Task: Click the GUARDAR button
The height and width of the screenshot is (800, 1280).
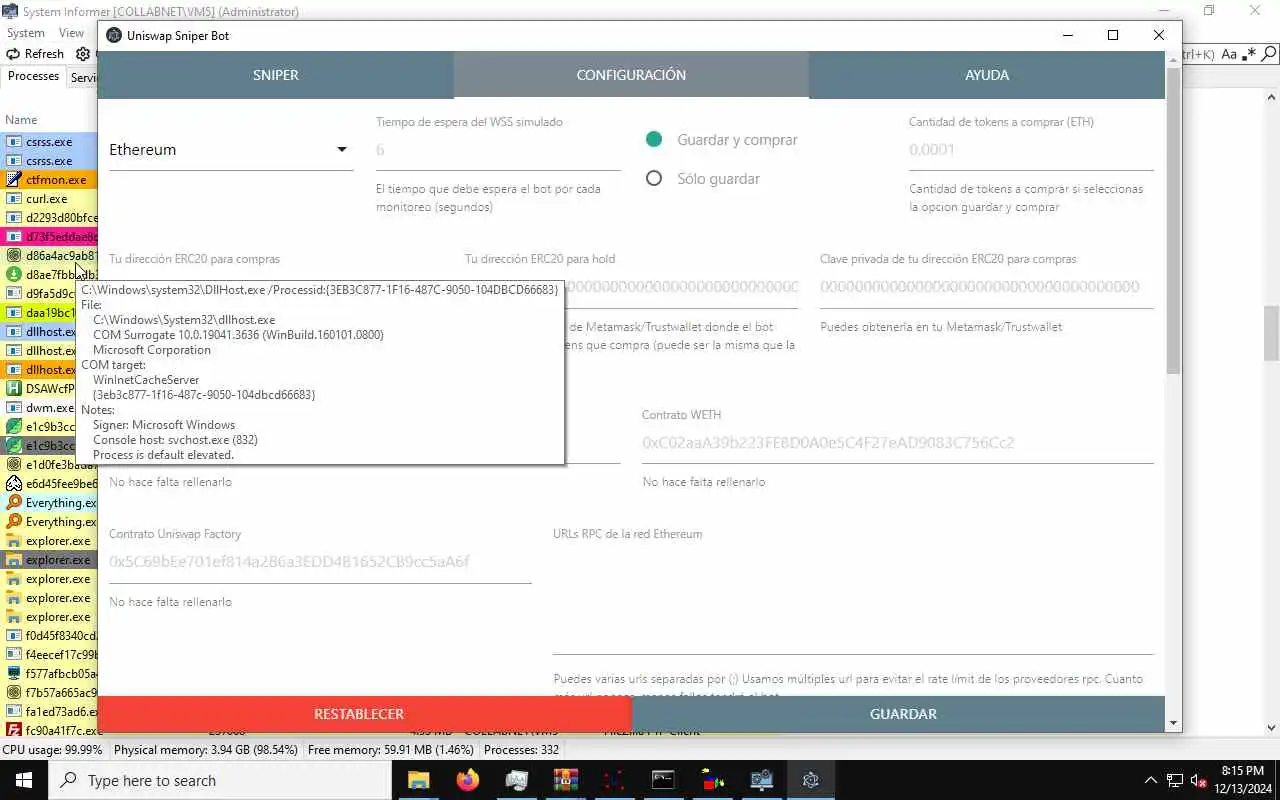Action: [899, 714]
